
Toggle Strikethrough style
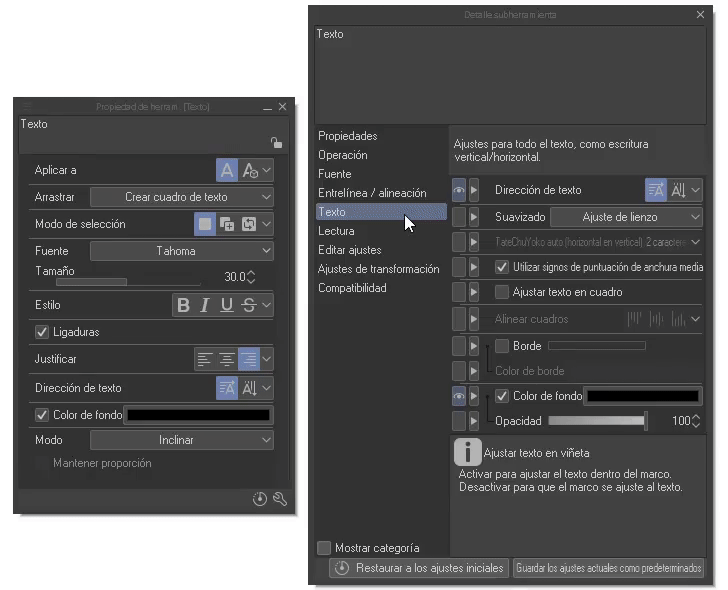click(249, 305)
